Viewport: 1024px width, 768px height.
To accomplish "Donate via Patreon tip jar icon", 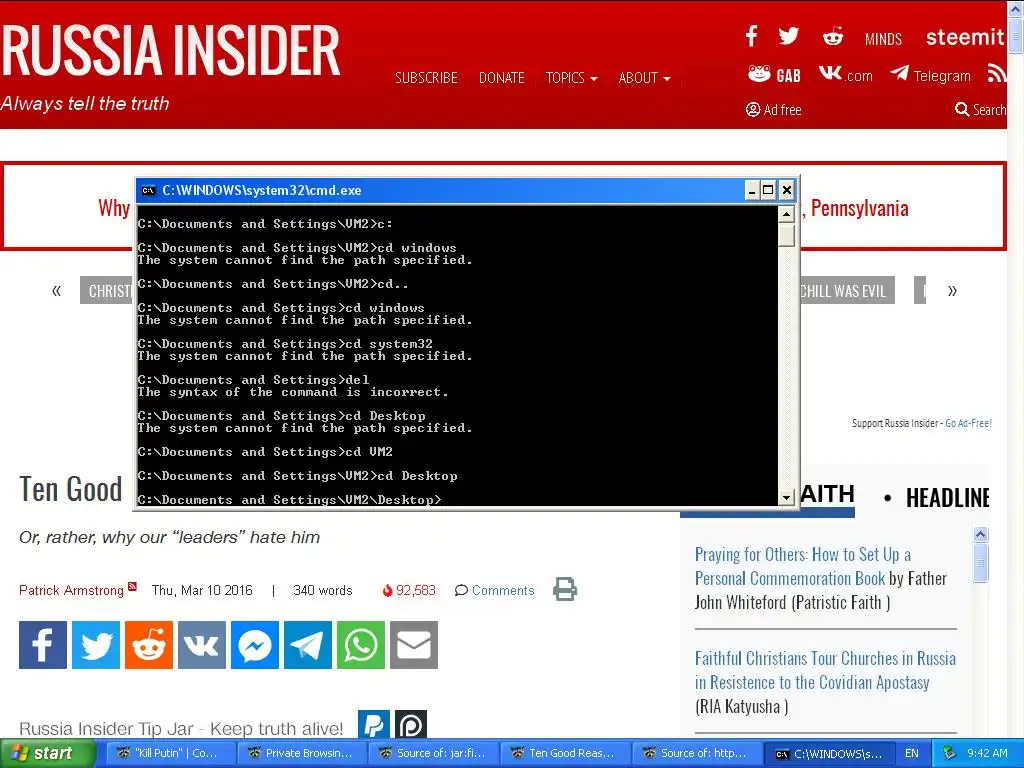I will click(411, 725).
